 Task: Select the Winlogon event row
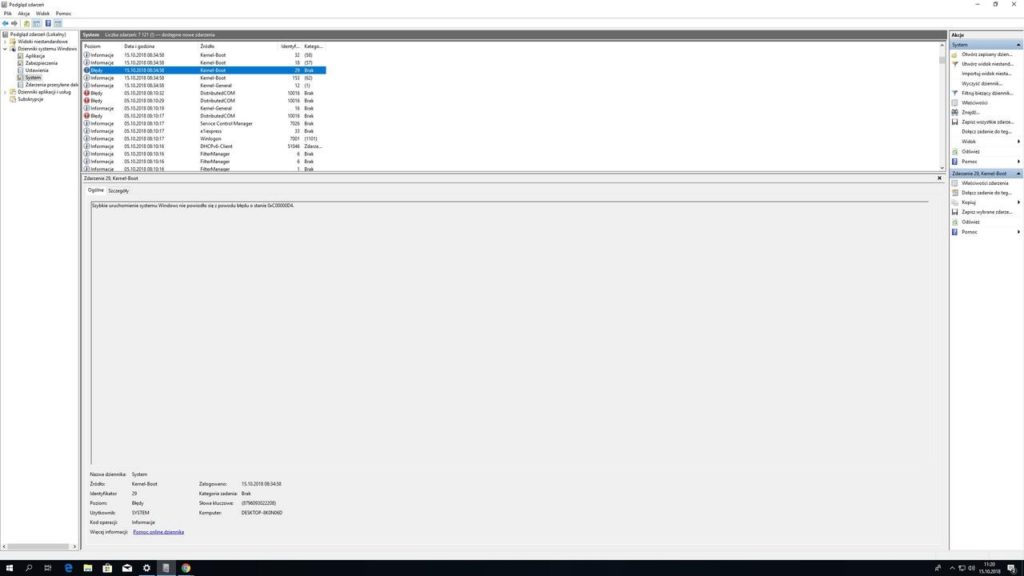point(204,138)
